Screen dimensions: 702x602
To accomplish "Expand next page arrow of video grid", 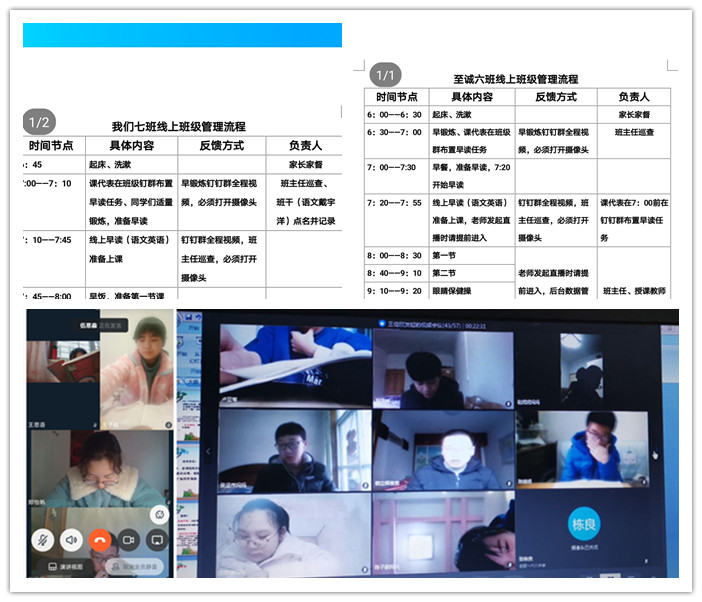I will (656, 453).
